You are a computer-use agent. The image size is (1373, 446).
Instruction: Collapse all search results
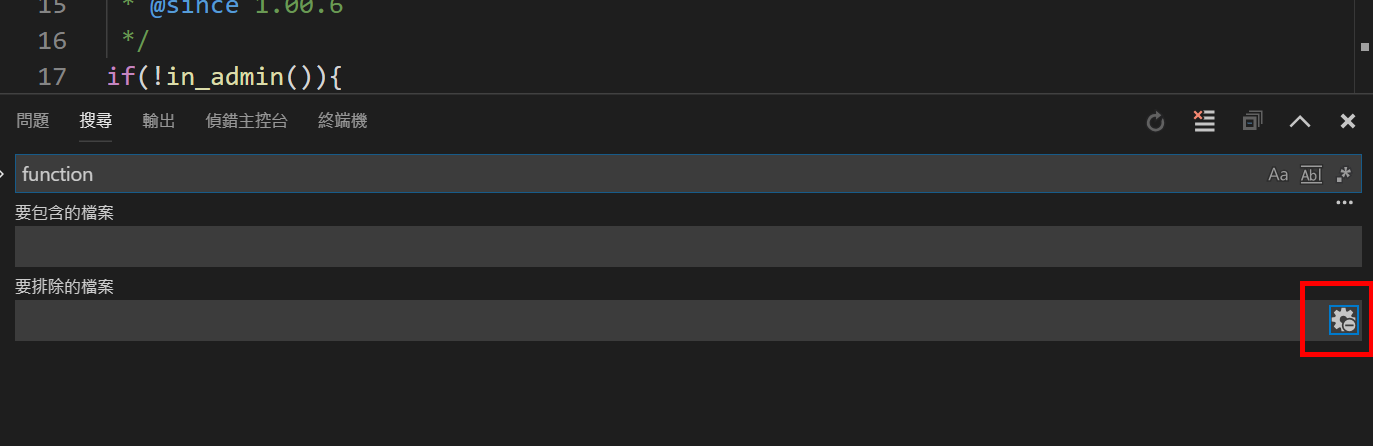coord(1252,121)
